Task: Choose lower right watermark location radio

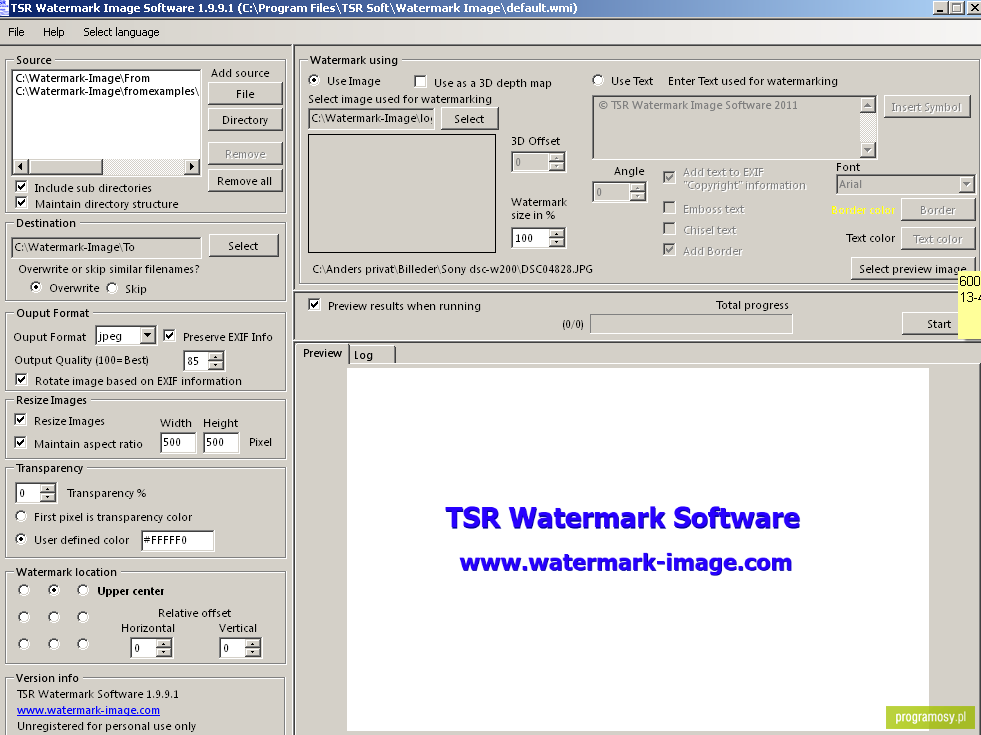Action: click(x=83, y=644)
